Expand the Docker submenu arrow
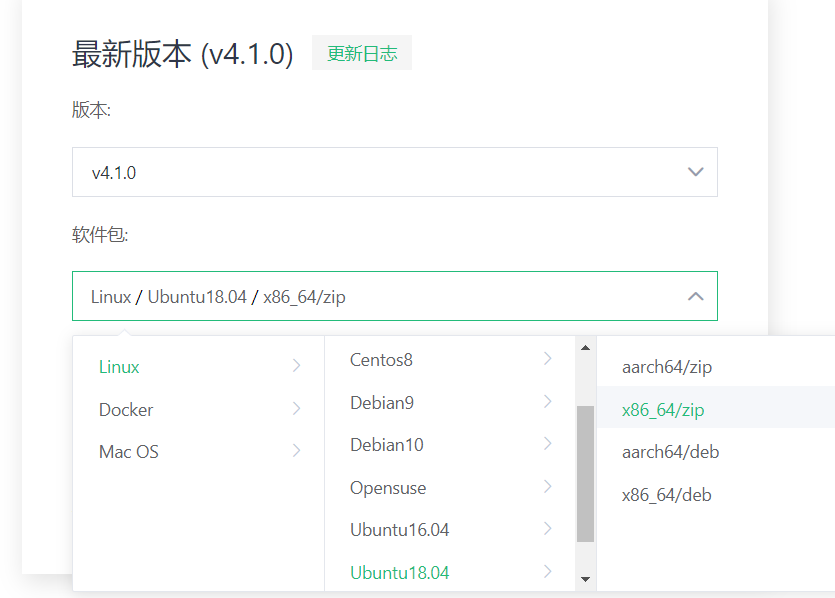 pyautogui.click(x=297, y=408)
